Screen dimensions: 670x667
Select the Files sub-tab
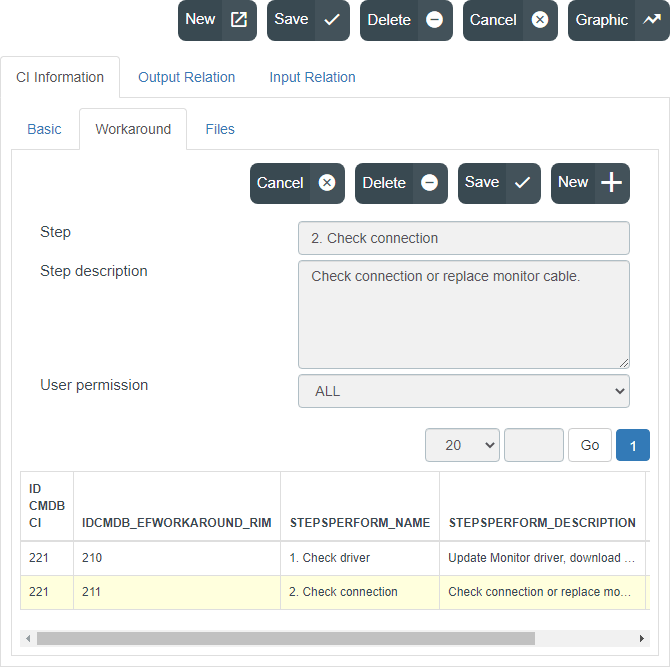click(x=220, y=129)
